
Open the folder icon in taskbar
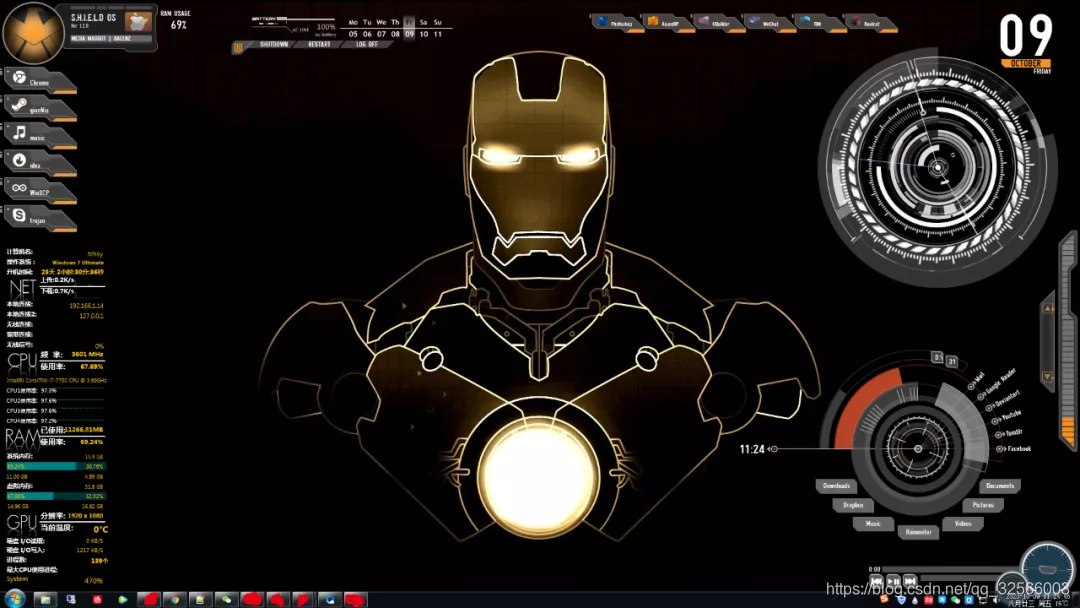click(45, 600)
